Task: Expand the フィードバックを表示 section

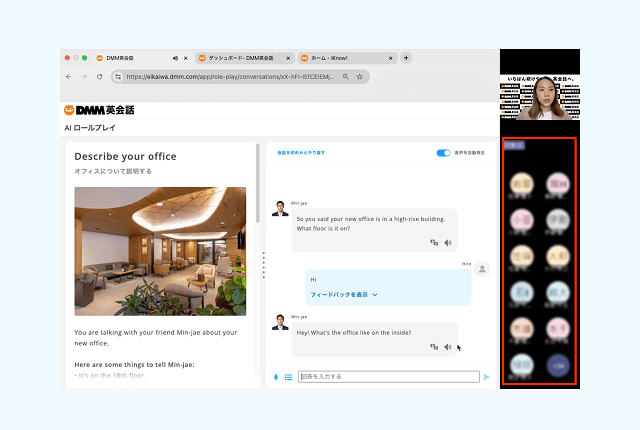Action: tap(344, 295)
